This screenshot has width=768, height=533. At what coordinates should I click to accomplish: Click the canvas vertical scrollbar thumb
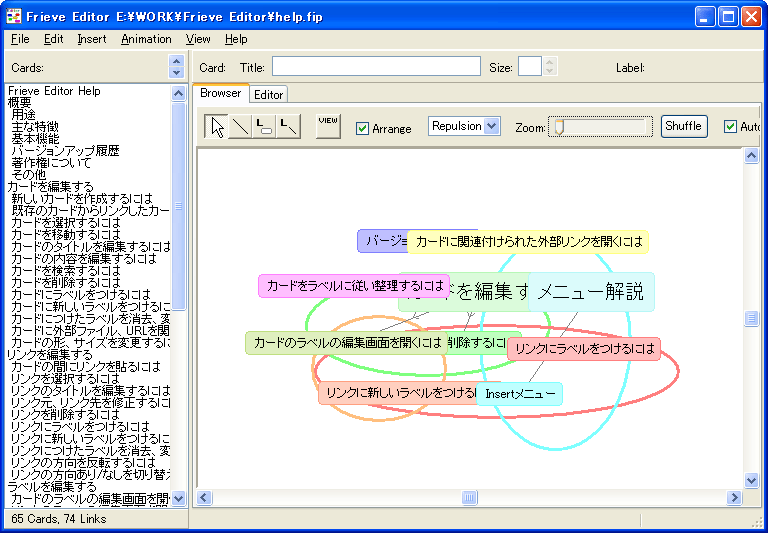(751, 318)
